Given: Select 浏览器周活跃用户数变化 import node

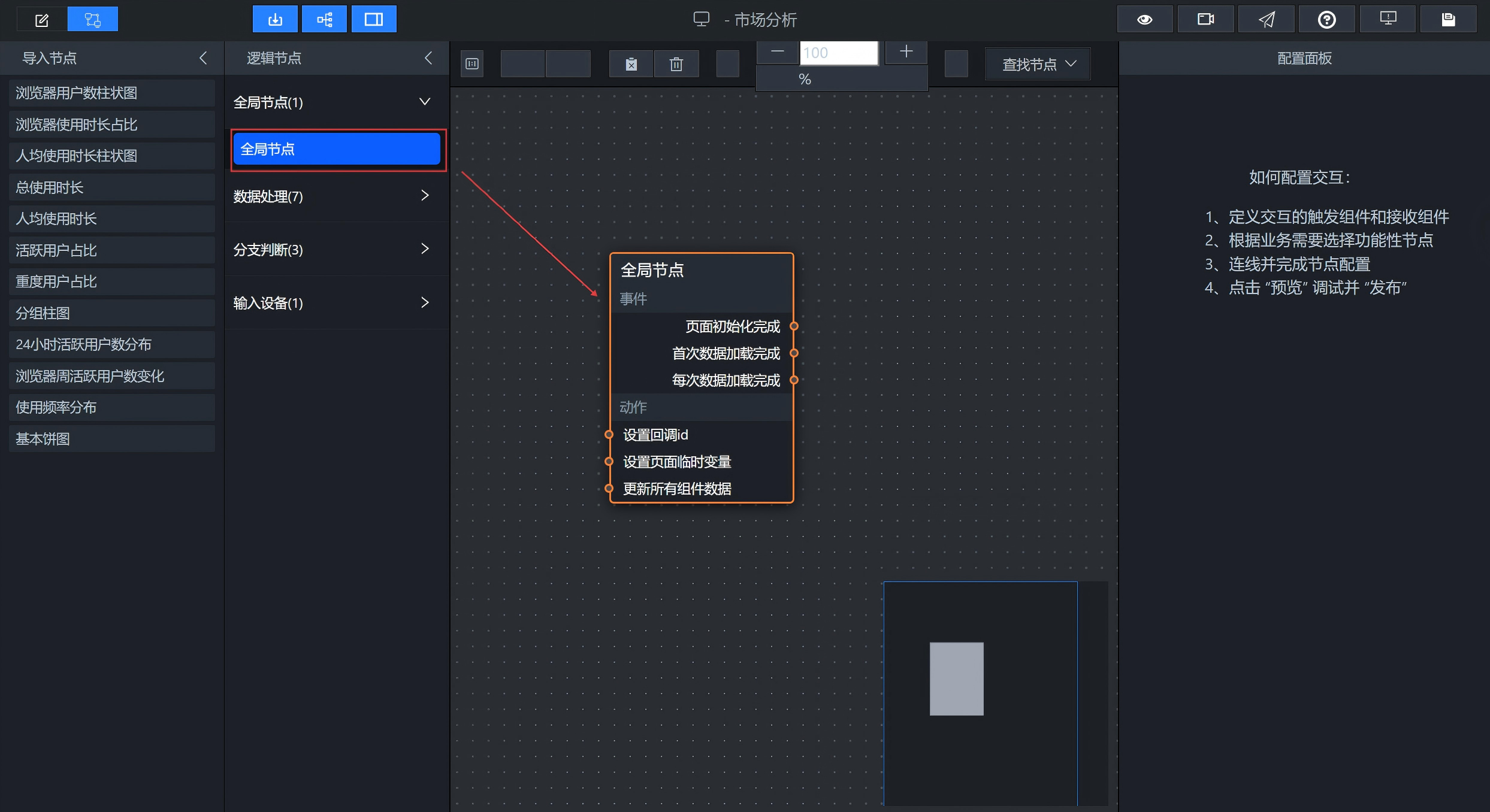Looking at the screenshot, I should 112,376.
